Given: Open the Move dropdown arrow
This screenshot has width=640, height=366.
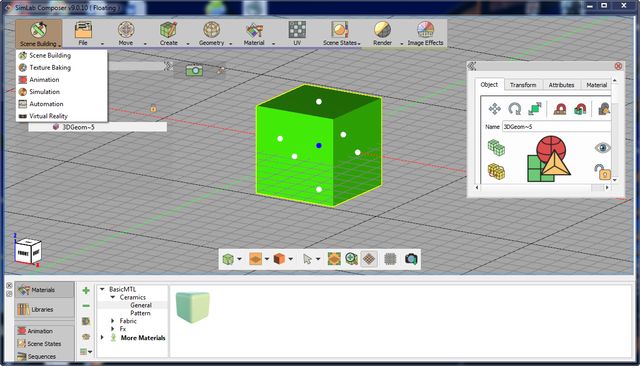Looking at the screenshot, I should click(x=145, y=44).
